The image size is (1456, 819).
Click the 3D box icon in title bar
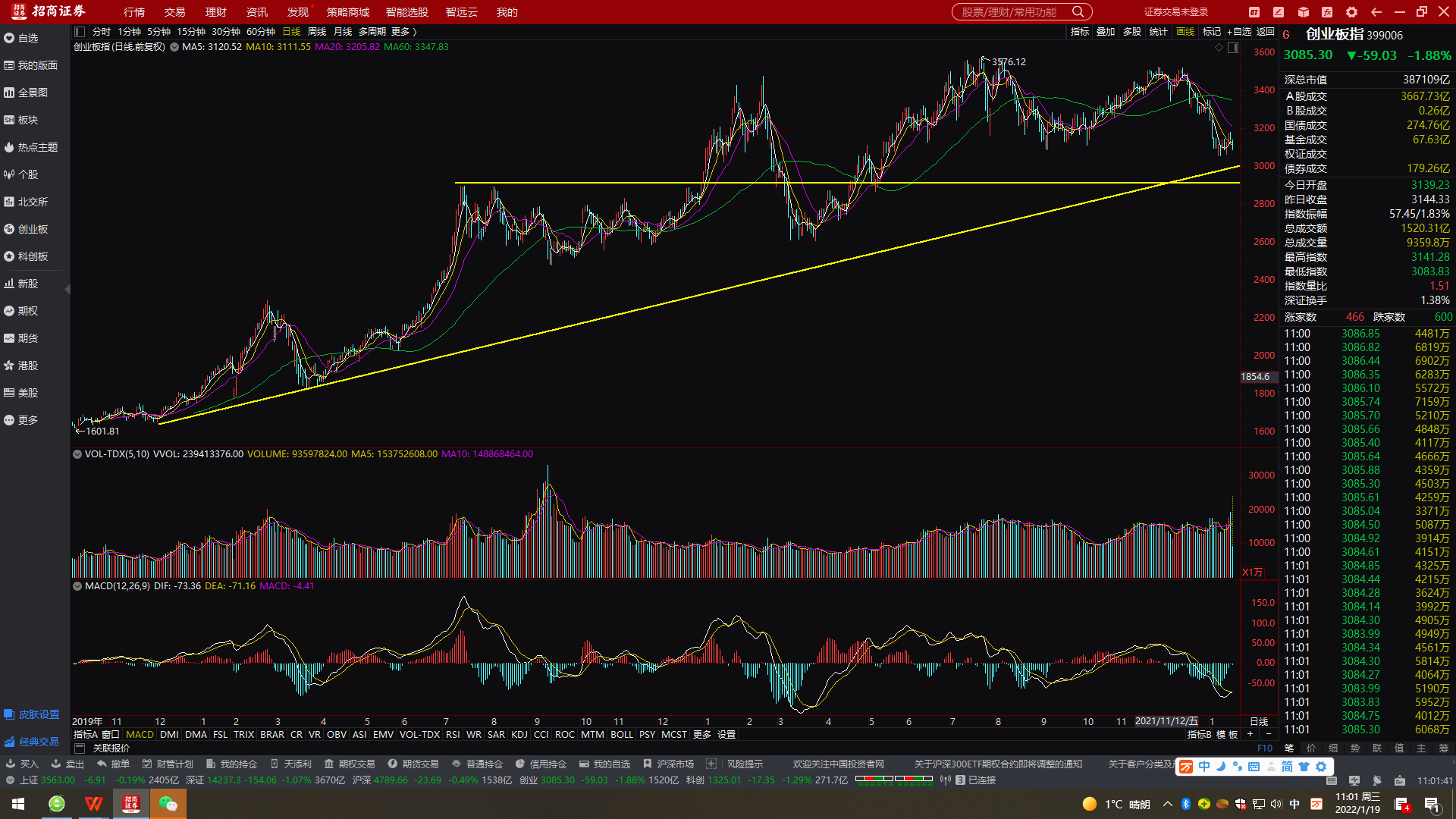tap(1303, 12)
